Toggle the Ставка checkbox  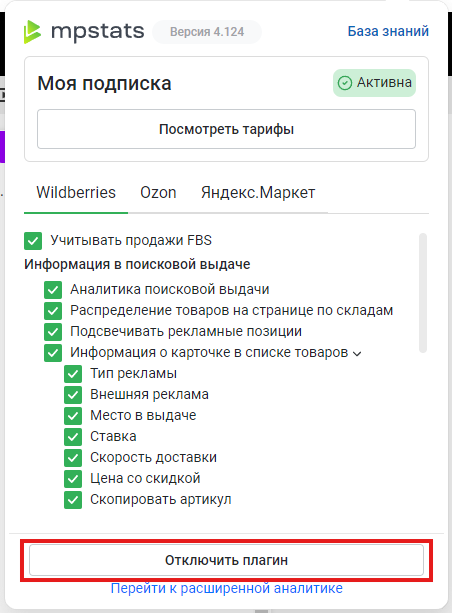tap(73, 437)
